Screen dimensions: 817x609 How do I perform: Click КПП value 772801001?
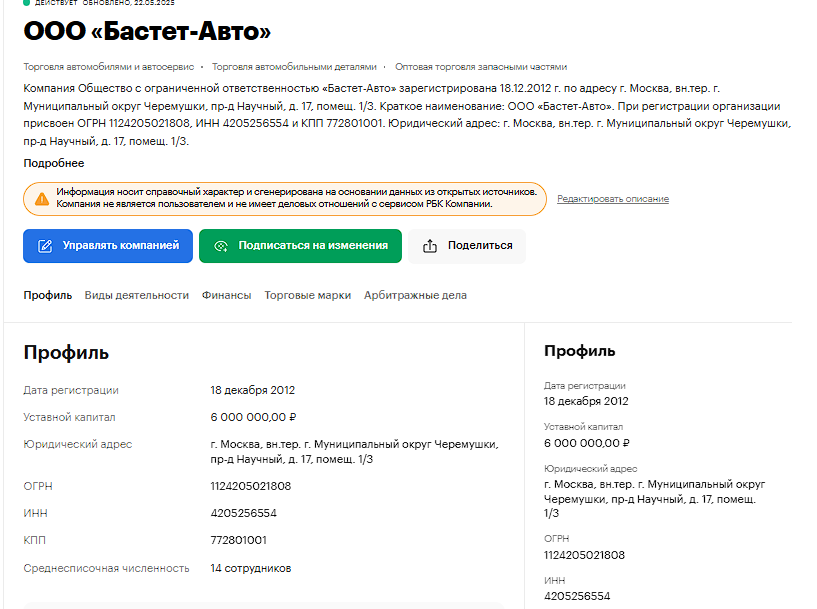(239, 540)
